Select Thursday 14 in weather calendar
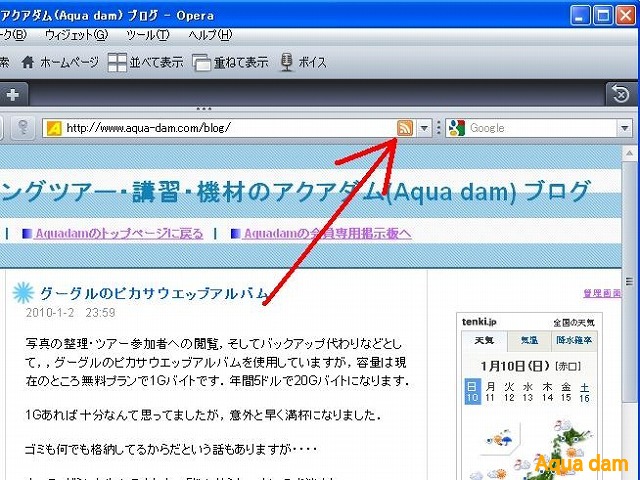 click(547, 392)
